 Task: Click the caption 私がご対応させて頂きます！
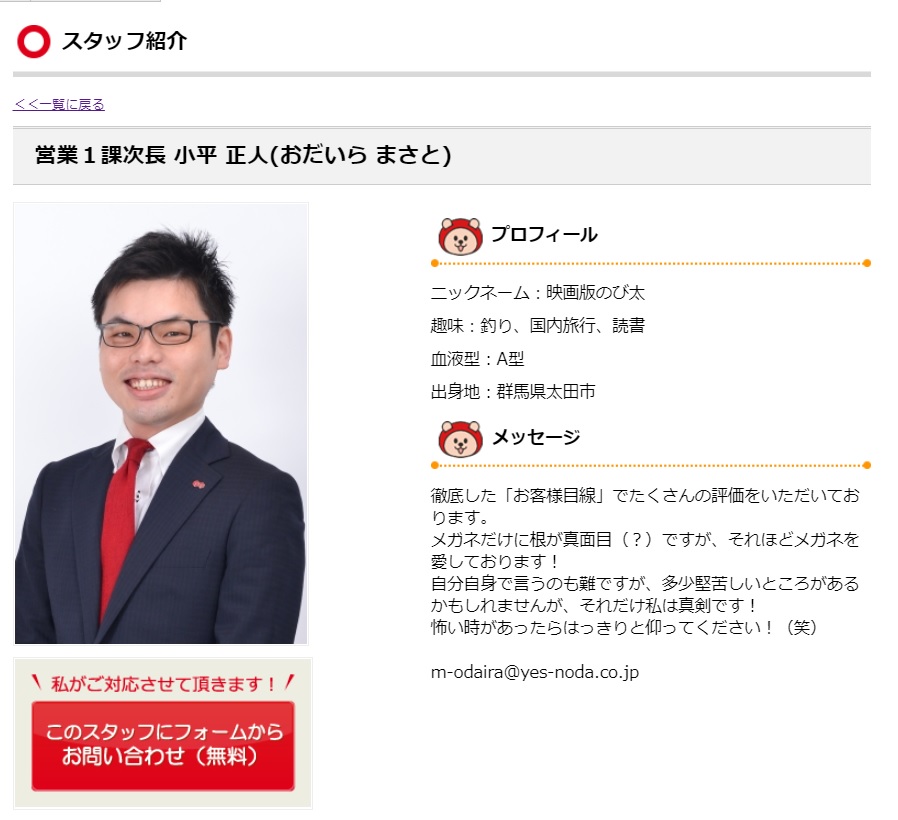tap(163, 684)
